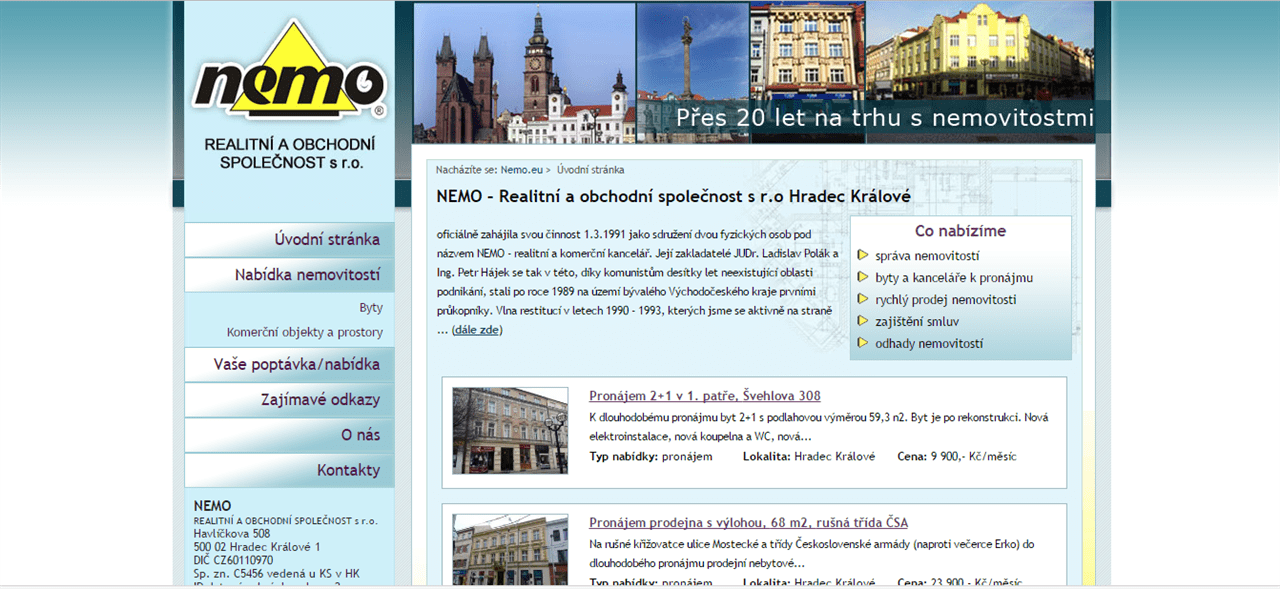Click the Nemo.eu breadcrumb link
1280x589 pixels.
coord(521,170)
